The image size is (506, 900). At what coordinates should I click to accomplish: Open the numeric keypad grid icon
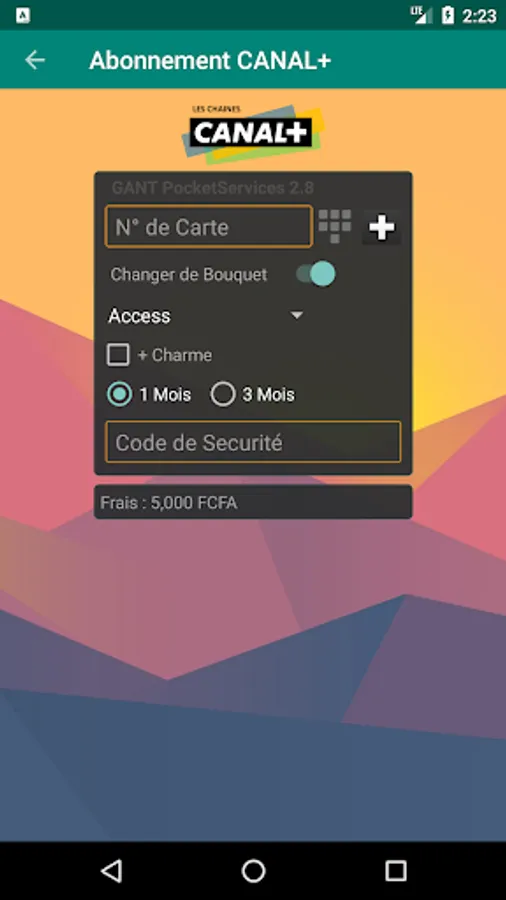coord(334,226)
